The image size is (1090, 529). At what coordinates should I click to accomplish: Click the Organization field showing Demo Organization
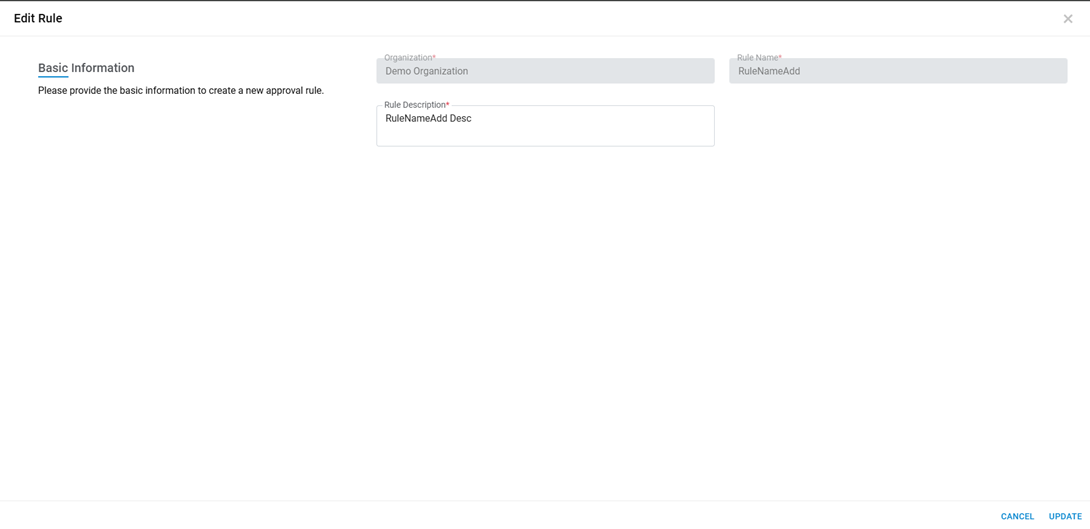(545, 71)
